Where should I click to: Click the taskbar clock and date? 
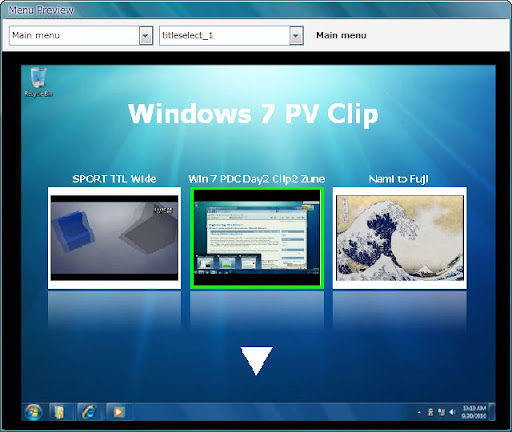(x=474, y=412)
